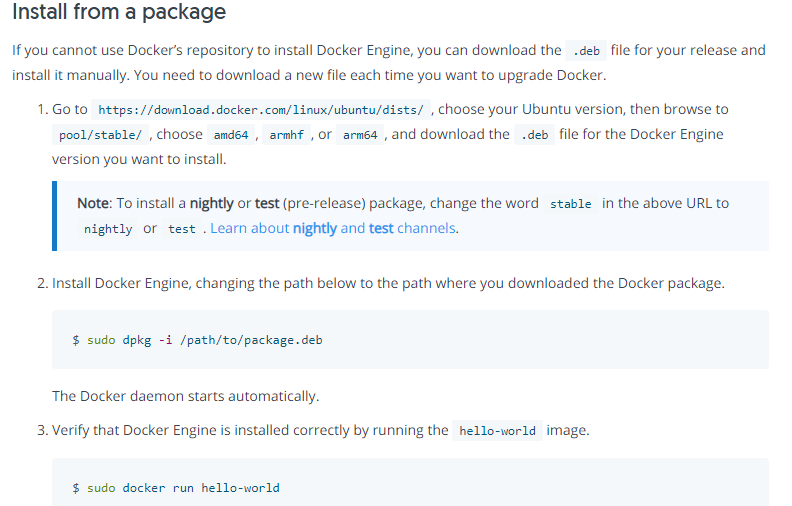792x506 pixels.
Task: Select the 'armhf' architecture code text
Action: click(x=286, y=135)
